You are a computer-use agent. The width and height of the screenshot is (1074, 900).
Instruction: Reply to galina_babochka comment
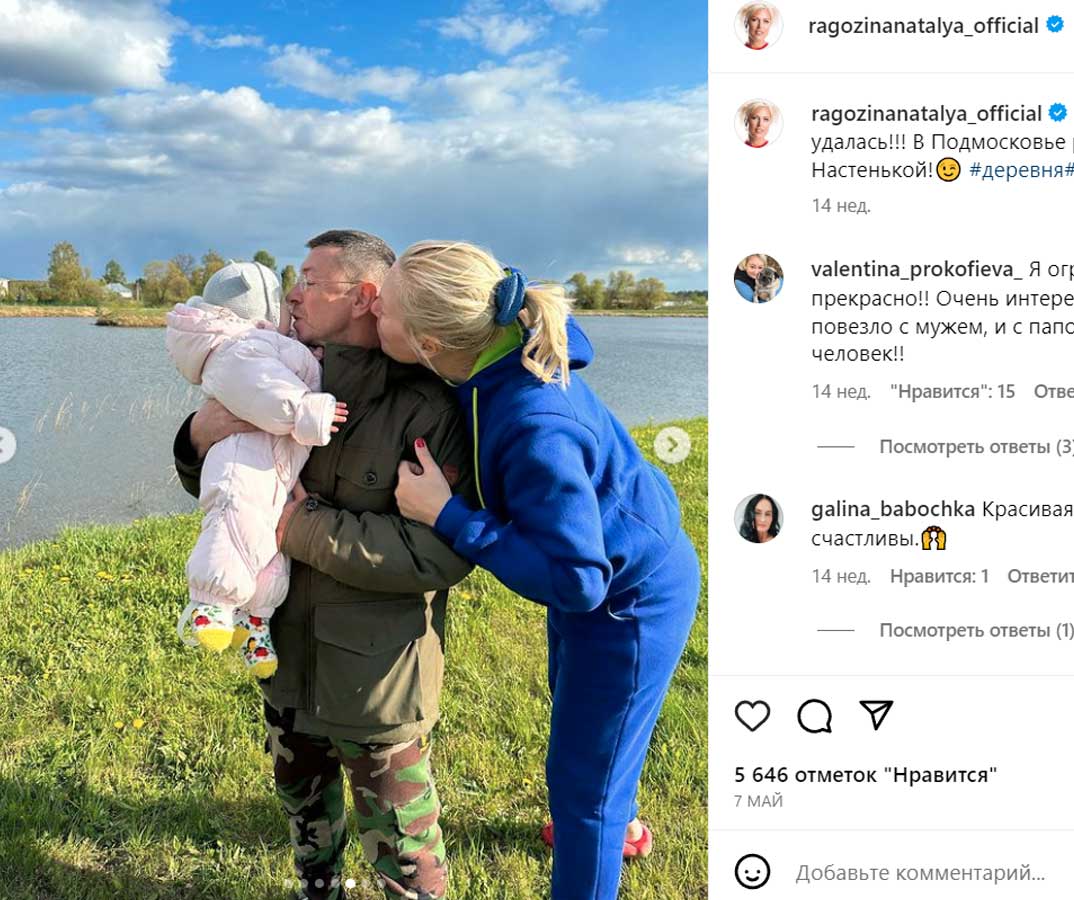[x=1039, y=577]
